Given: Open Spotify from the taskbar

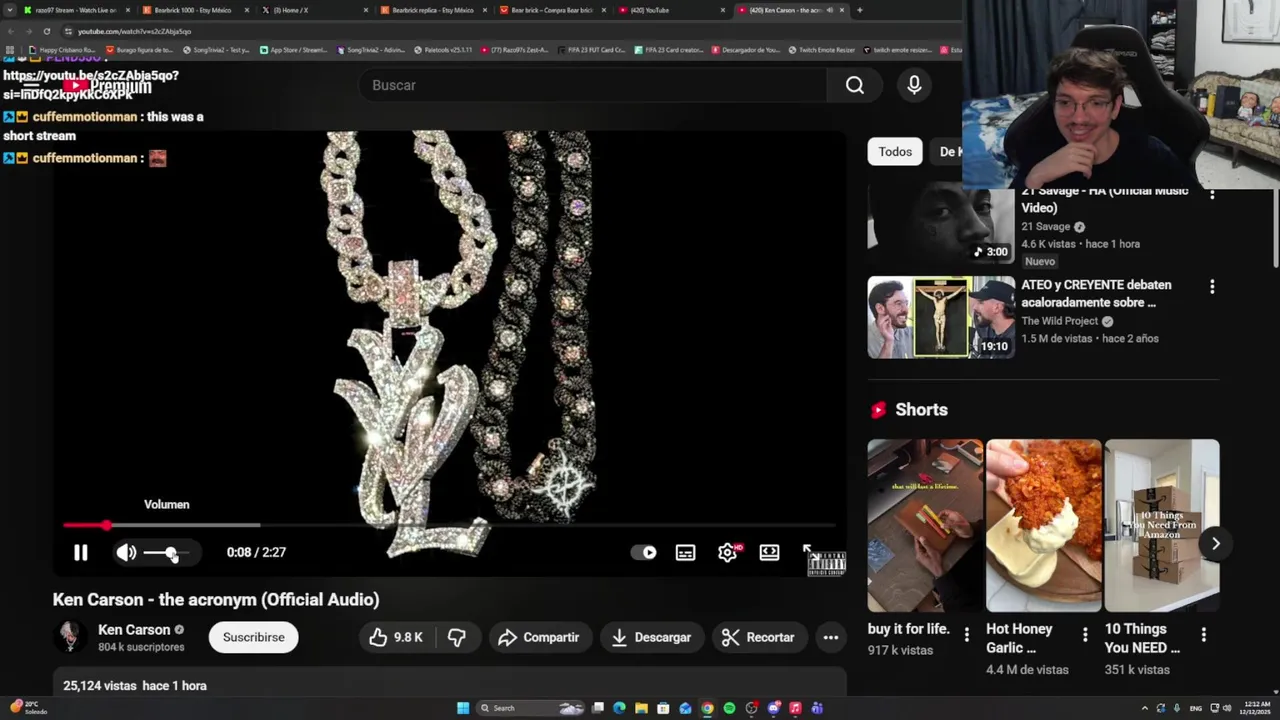Looking at the screenshot, I should coord(729,708).
